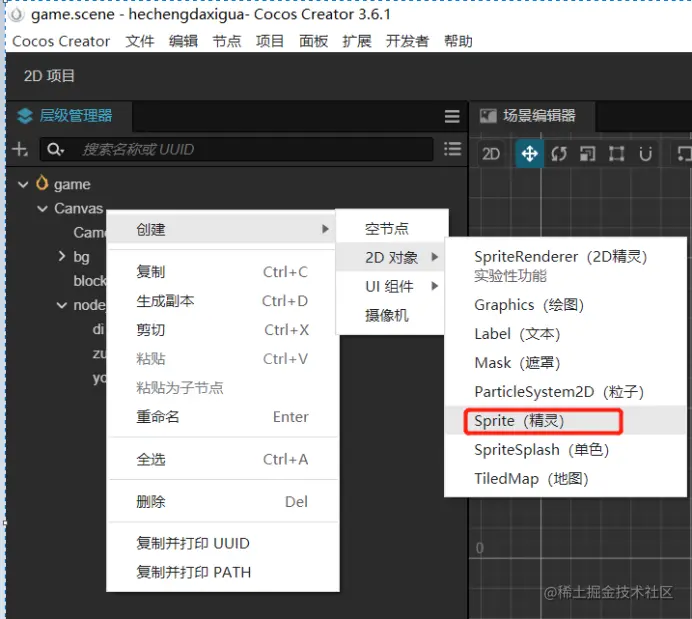
Task: Open the 2D 对象 submenu arrow
Action: click(435, 257)
